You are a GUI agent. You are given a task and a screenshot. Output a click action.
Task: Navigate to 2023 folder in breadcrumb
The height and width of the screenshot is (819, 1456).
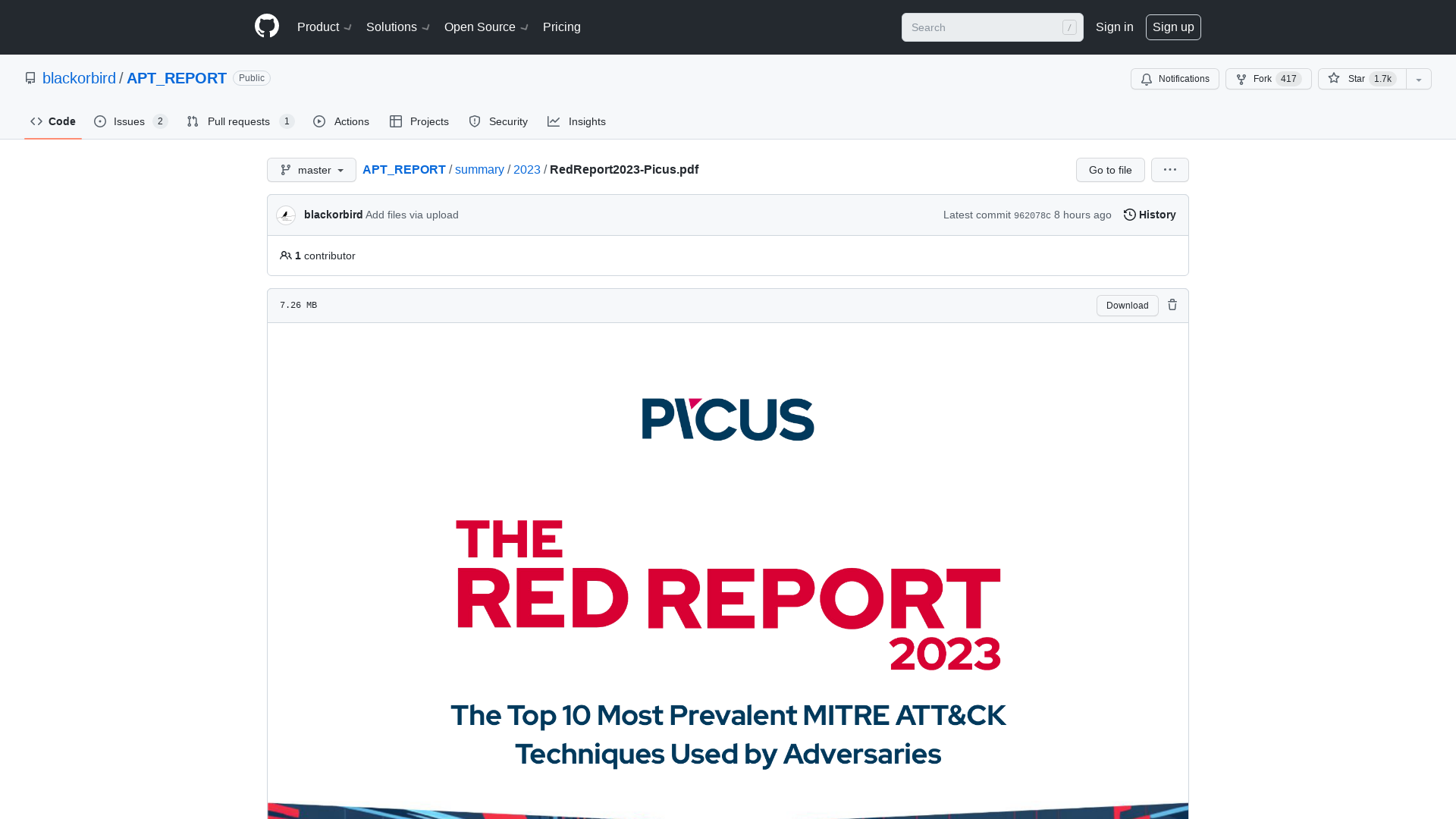527,169
